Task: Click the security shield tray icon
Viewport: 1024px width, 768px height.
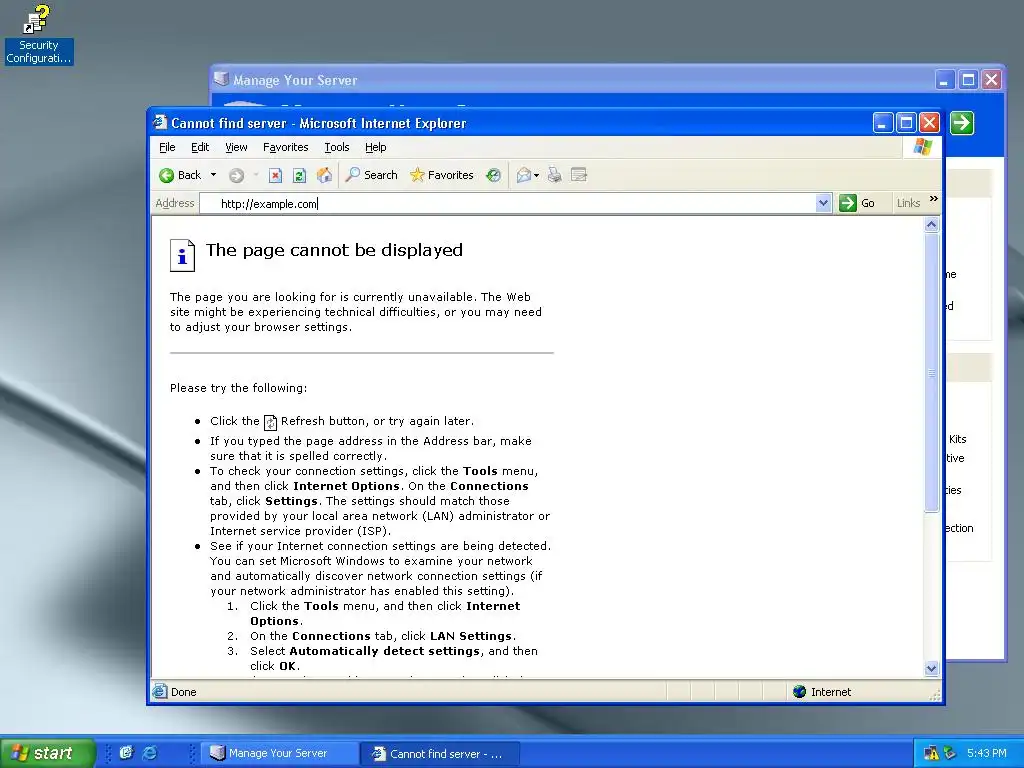Action: click(950, 753)
